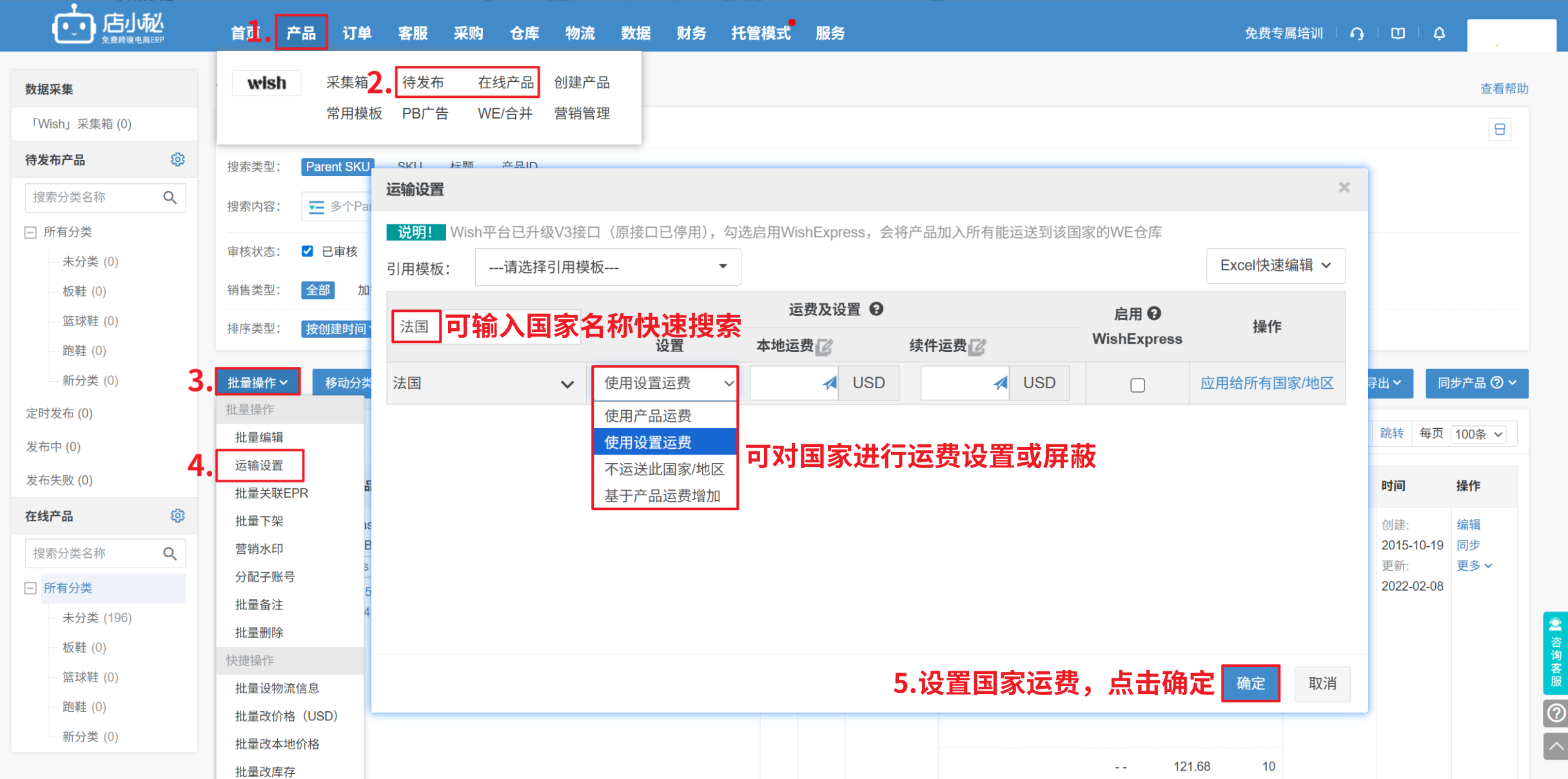Toggle the 已审核 checkbox

coord(308,251)
